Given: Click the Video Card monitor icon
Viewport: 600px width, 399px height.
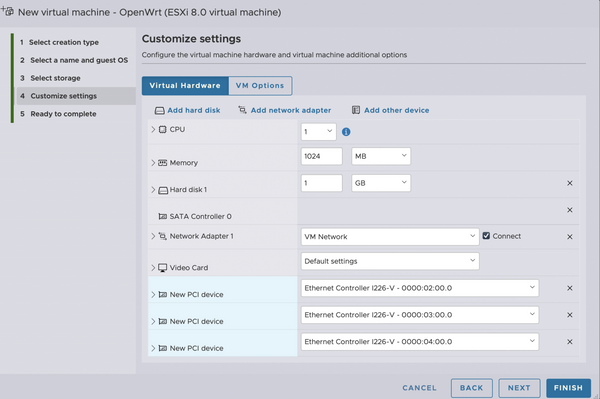Looking at the screenshot, I should pos(163,268).
